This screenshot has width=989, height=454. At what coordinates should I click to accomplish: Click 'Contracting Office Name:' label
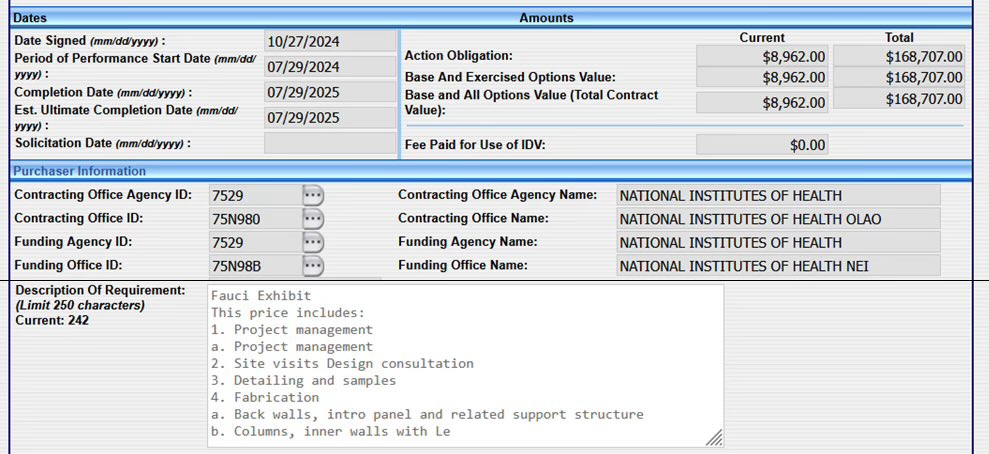(473, 218)
